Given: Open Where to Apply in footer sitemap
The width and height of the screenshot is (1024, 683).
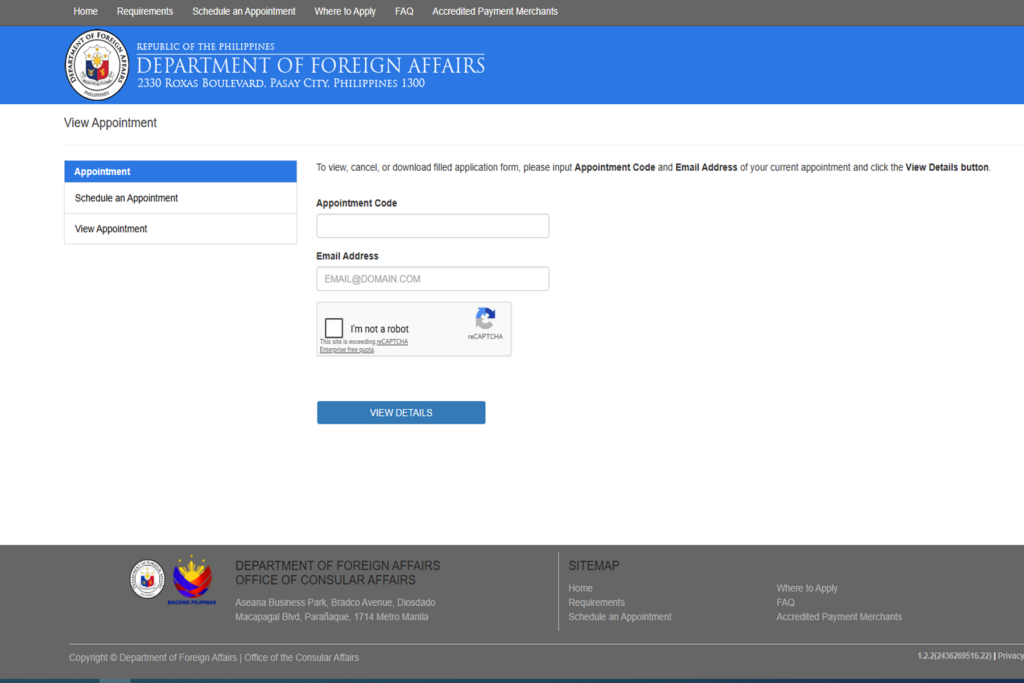Looking at the screenshot, I should [807, 588].
